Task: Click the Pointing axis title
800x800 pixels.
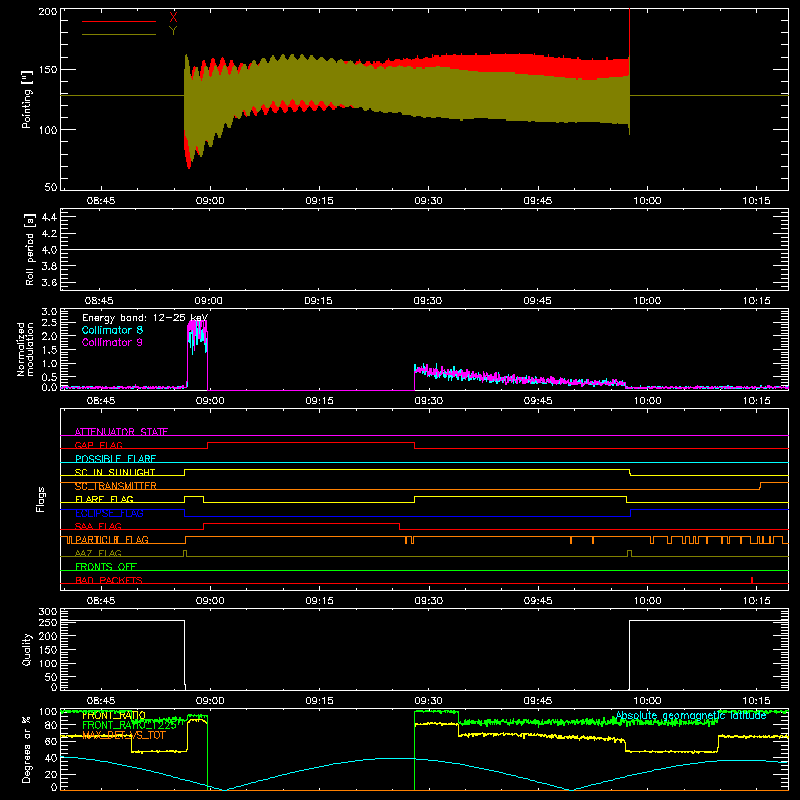Action: (27, 99)
